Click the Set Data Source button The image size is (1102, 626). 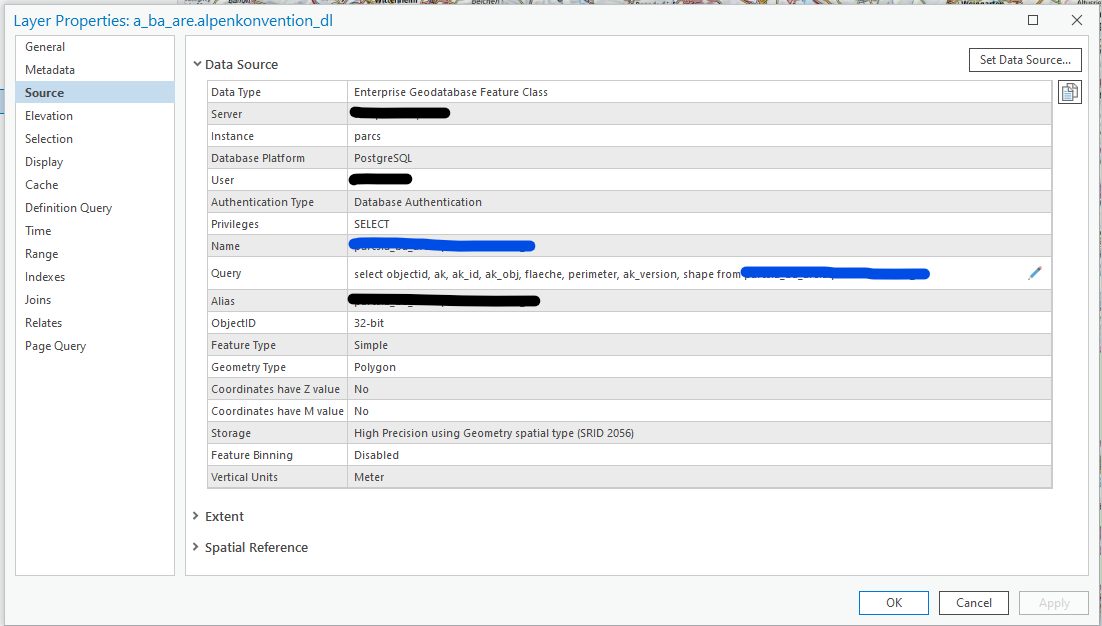[x=1025, y=60]
